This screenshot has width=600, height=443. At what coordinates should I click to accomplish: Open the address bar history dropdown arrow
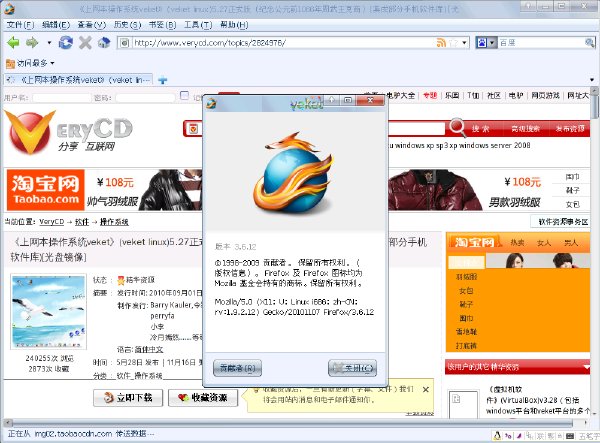pos(464,43)
